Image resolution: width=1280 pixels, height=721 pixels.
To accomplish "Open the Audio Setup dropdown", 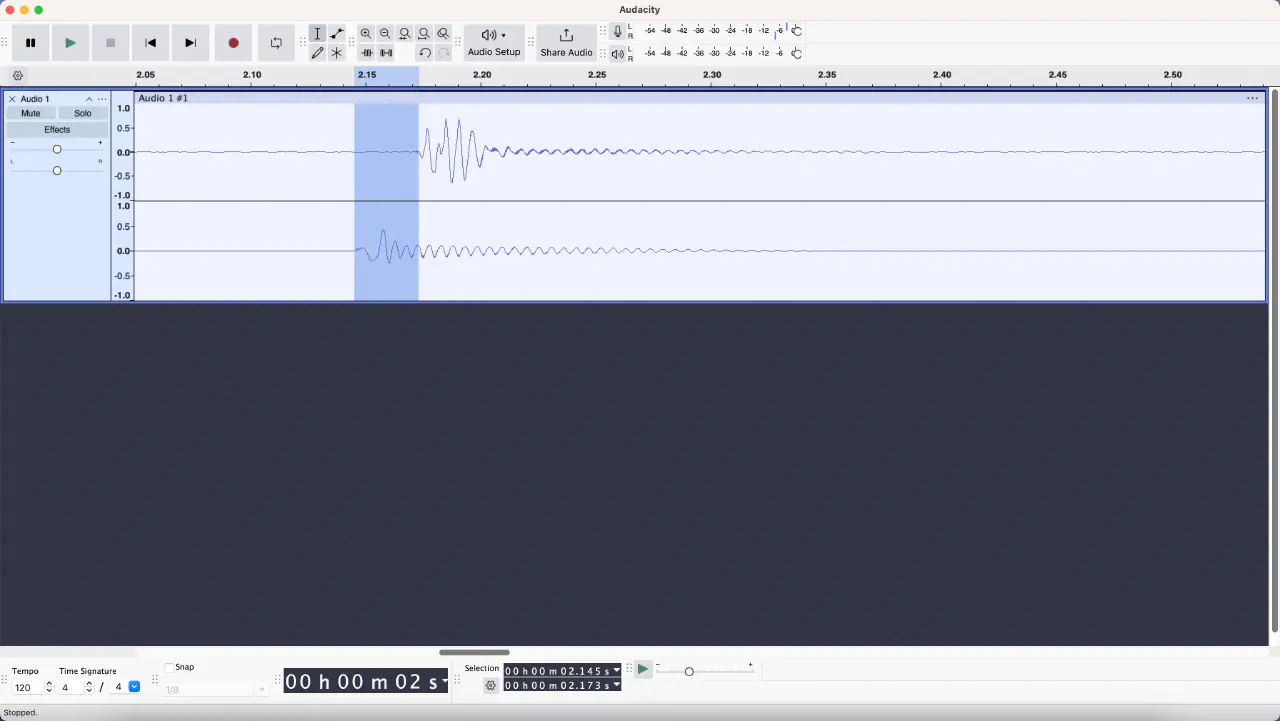I will click(x=494, y=43).
